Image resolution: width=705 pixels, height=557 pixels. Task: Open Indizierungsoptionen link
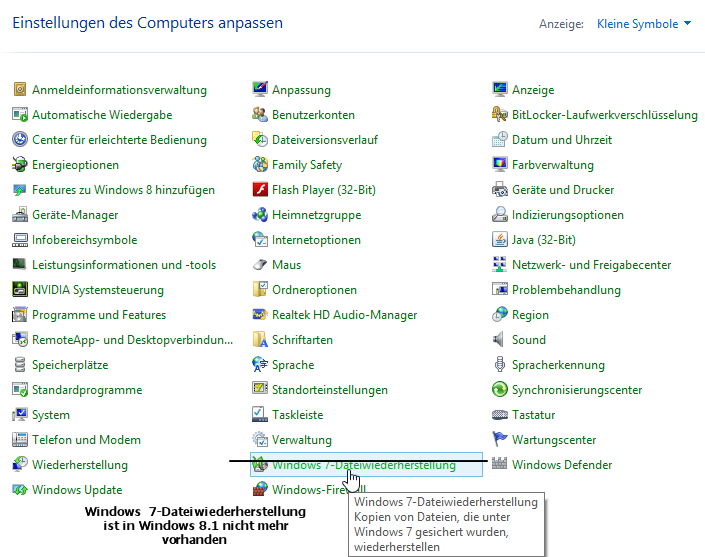pos(568,215)
